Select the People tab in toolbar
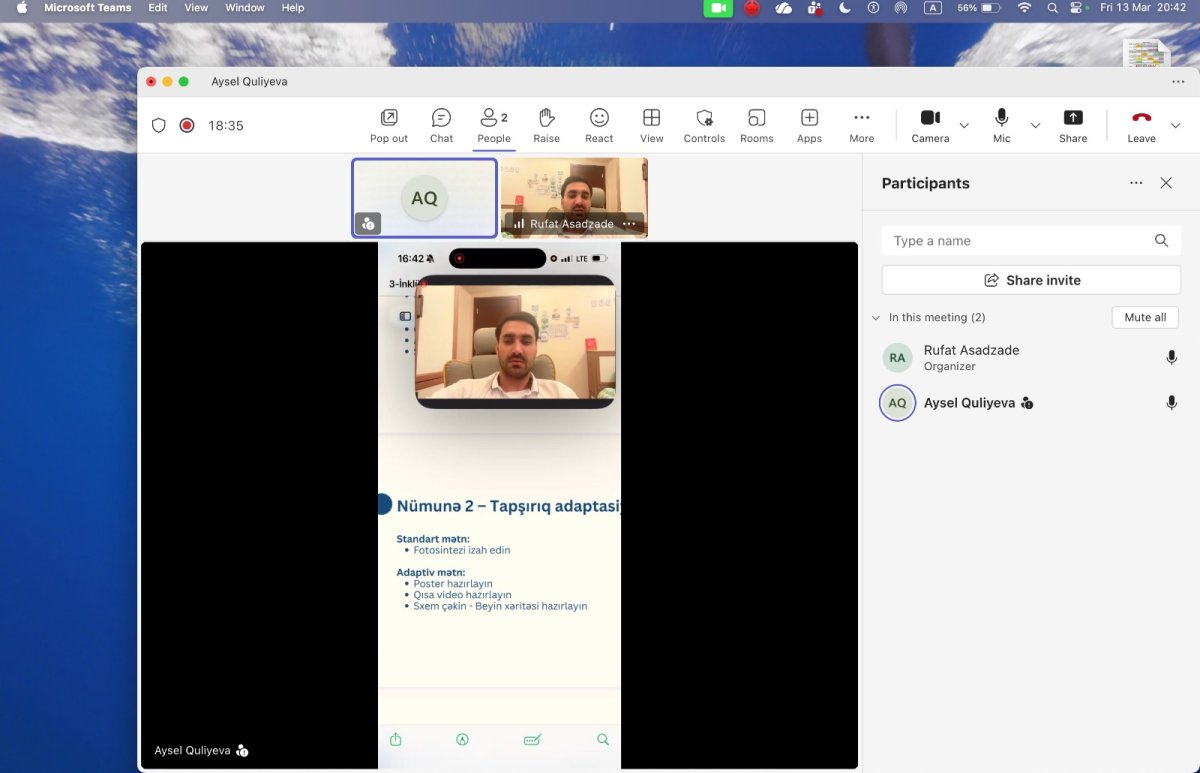 pyautogui.click(x=494, y=126)
